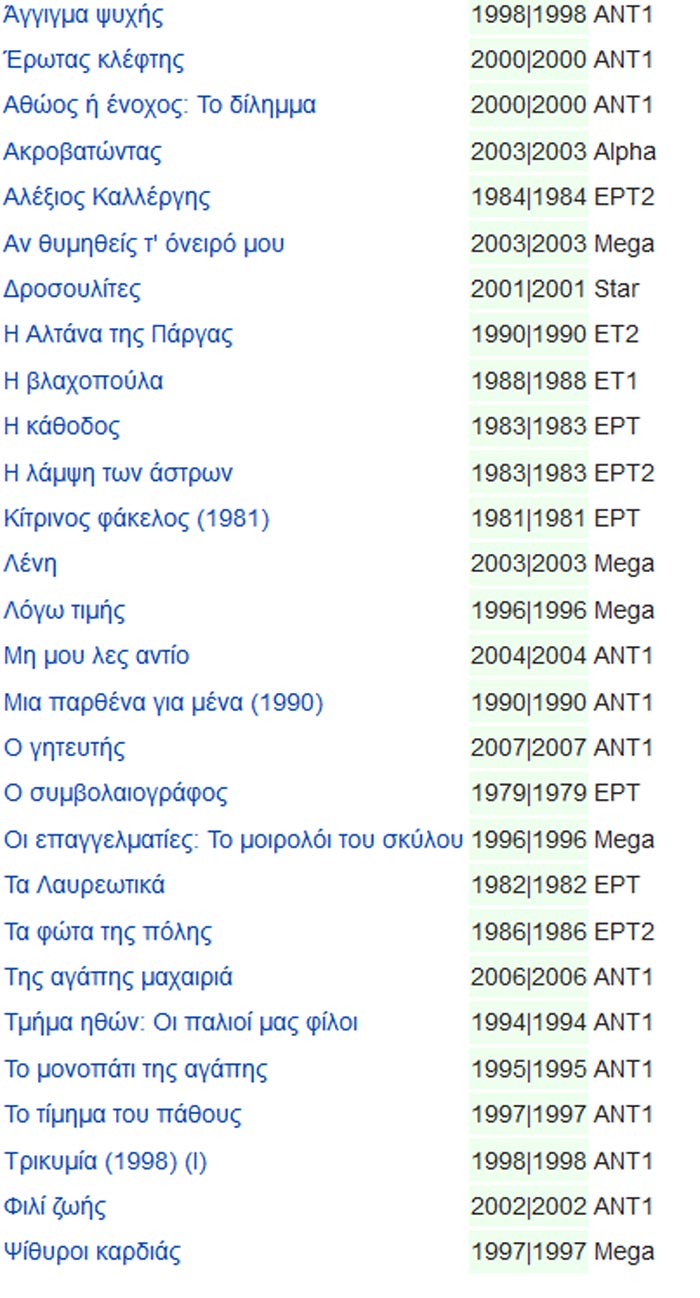Viewport: 700px width, 1298px height.
Task: Go to Η Αλτάνα της Πάργας
Action: [x=118, y=335]
